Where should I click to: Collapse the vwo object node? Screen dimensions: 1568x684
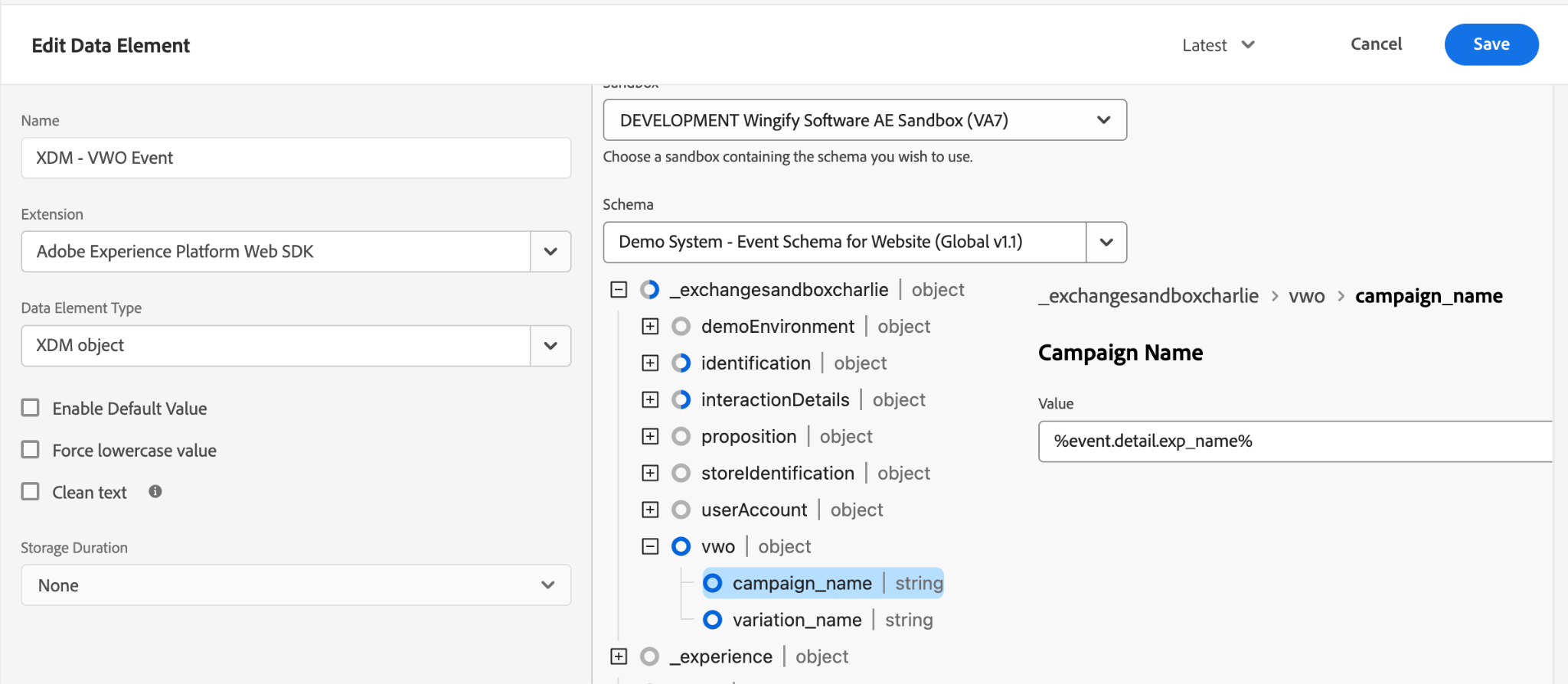(x=650, y=546)
